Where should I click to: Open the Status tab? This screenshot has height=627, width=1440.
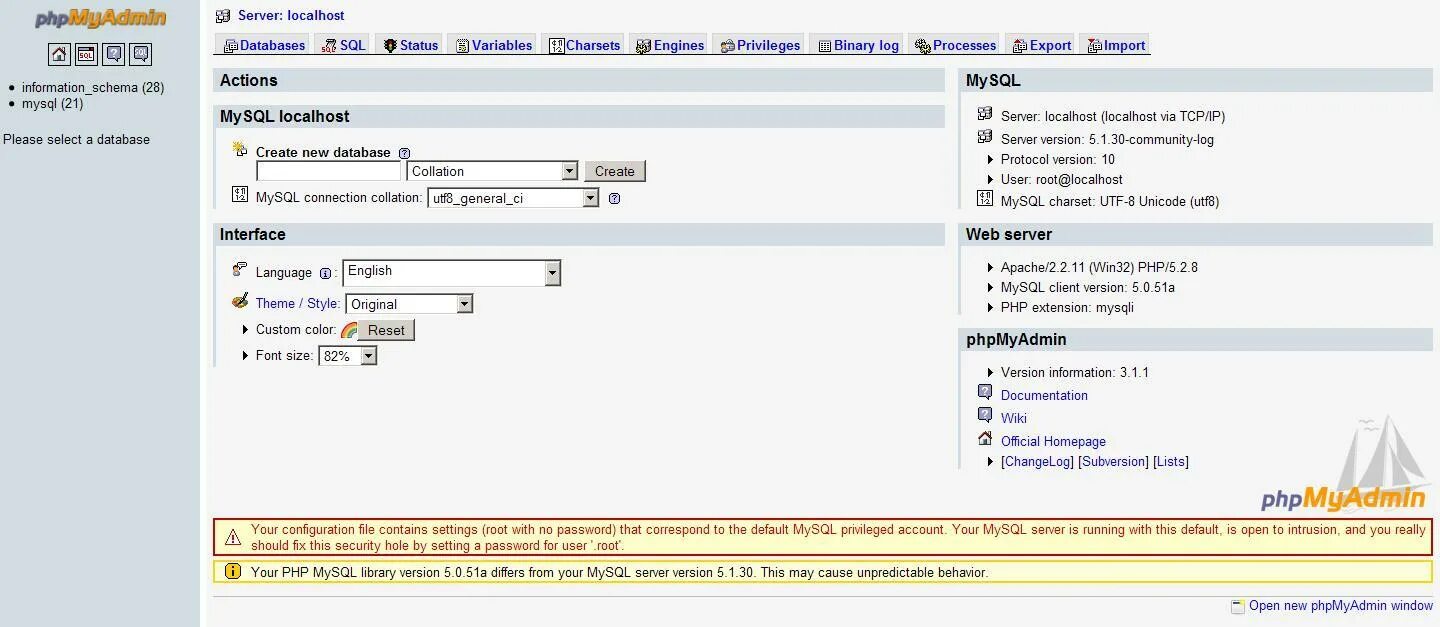click(411, 45)
